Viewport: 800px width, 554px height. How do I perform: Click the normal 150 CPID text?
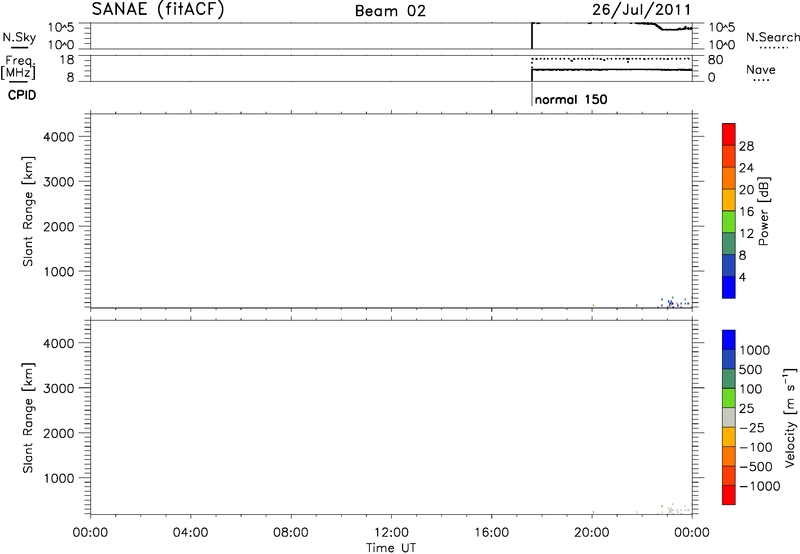tap(571, 99)
